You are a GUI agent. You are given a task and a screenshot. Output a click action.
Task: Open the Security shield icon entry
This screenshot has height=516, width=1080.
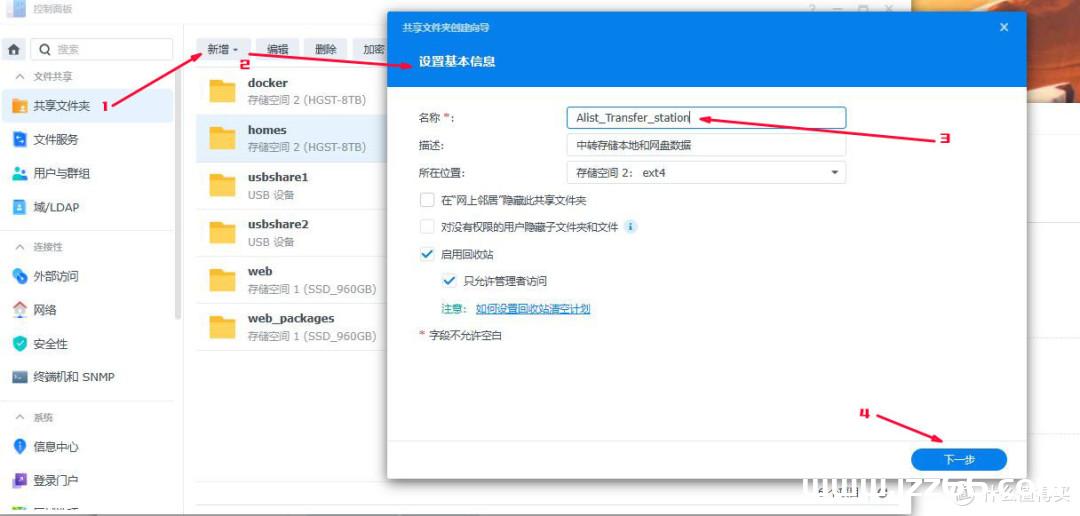point(20,344)
